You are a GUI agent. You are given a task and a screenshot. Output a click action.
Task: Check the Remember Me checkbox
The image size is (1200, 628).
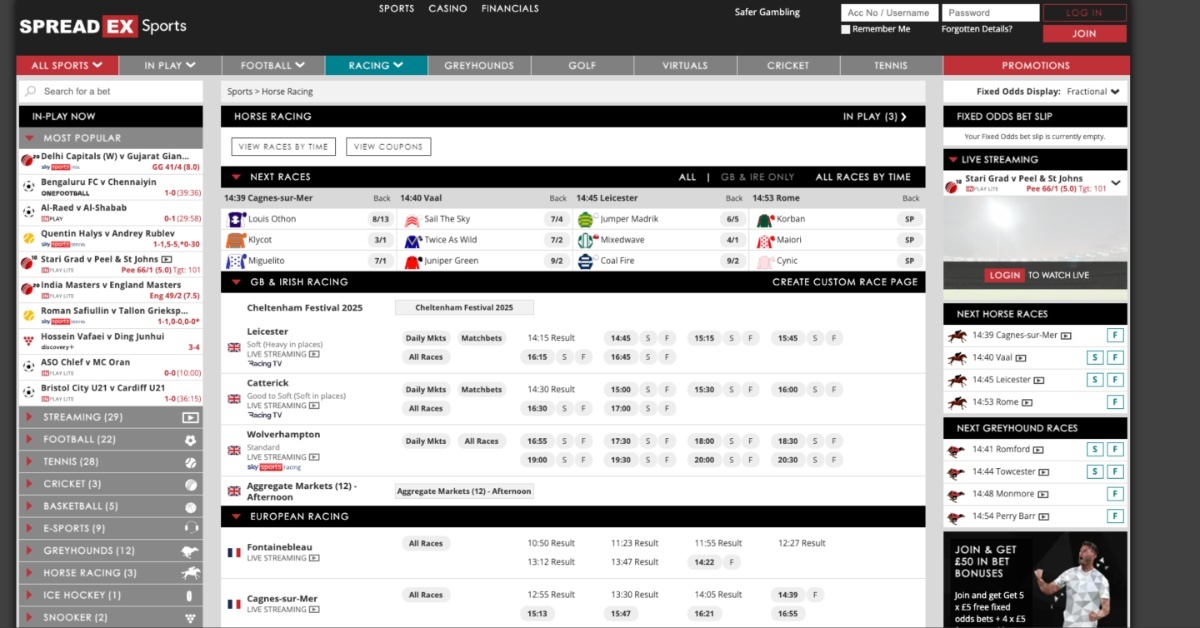coord(845,29)
